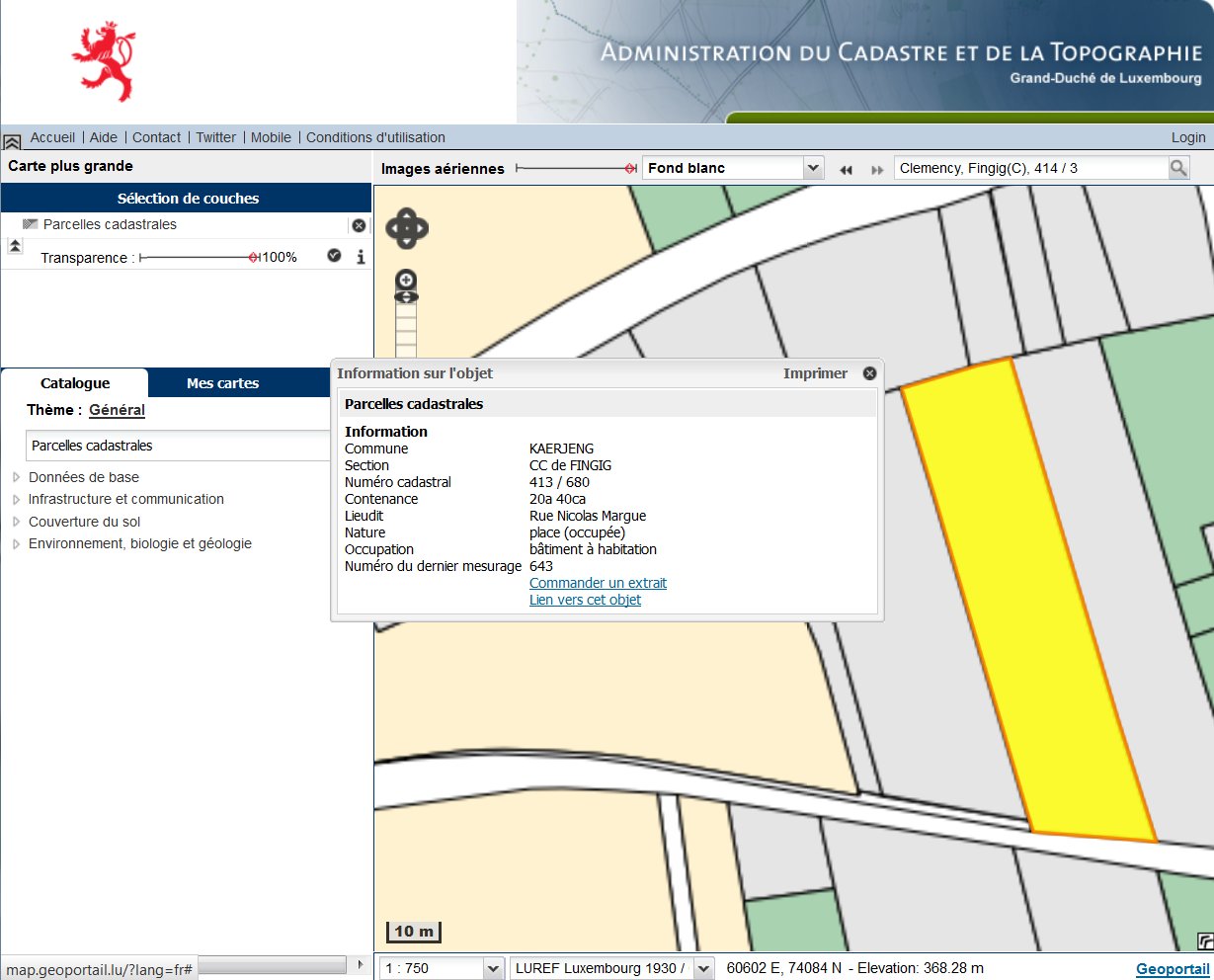
Task: Click the Parcelles cadastrales catalogue search field
Action: 178,446
